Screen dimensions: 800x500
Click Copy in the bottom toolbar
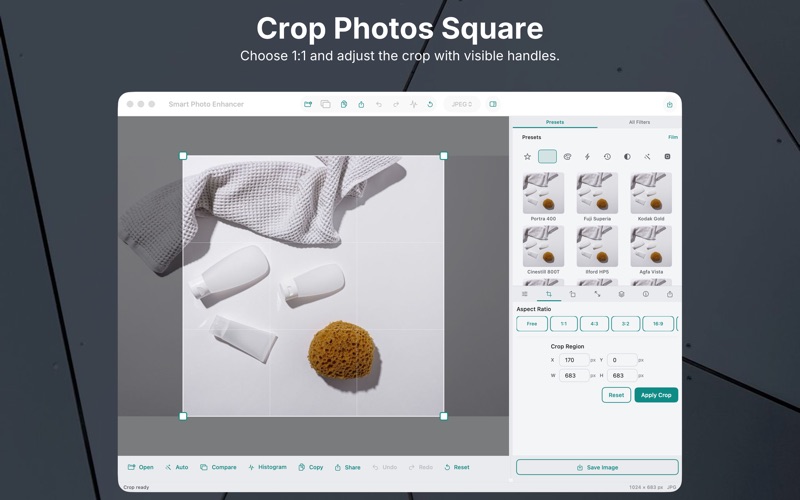point(311,467)
